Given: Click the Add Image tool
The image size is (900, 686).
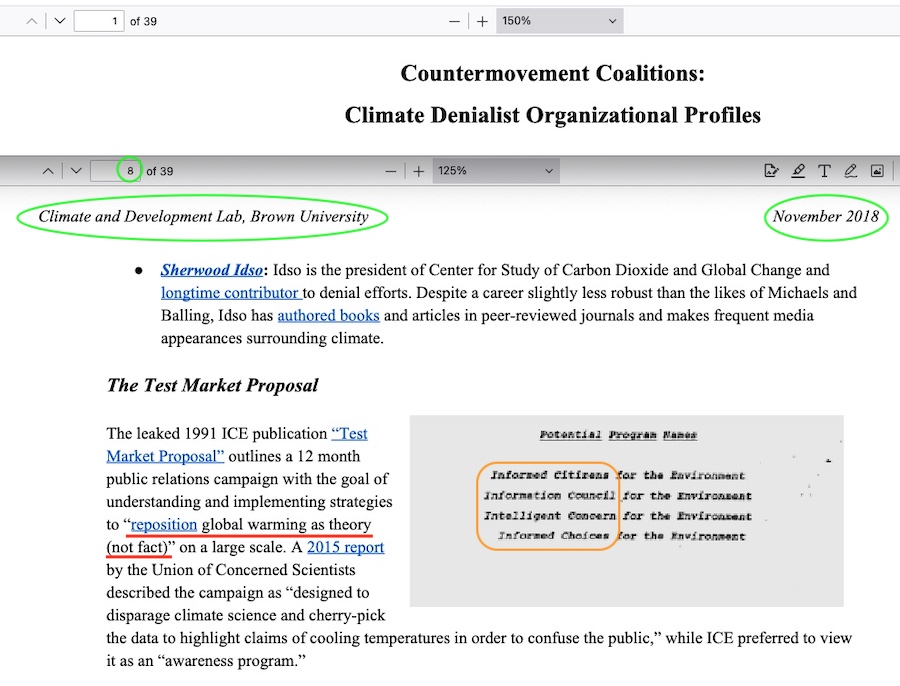Looking at the screenshot, I should tap(877, 171).
